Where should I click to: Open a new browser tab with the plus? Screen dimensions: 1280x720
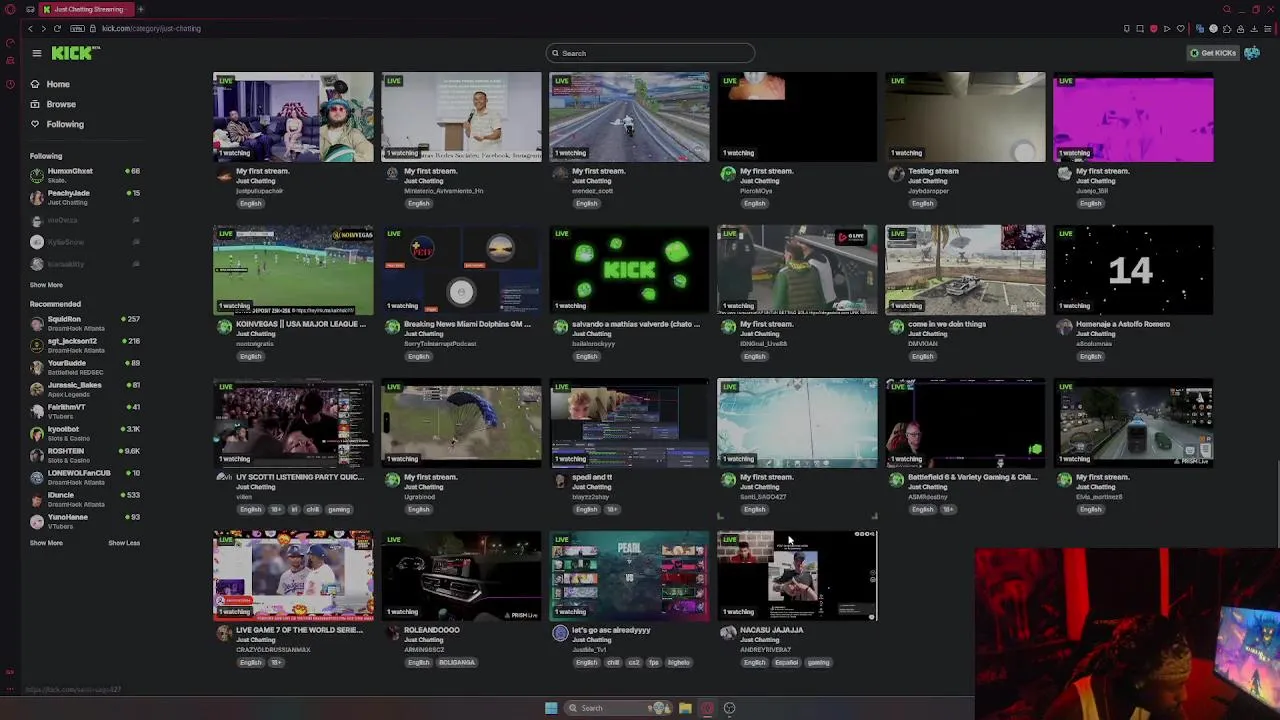[x=140, y=9]
